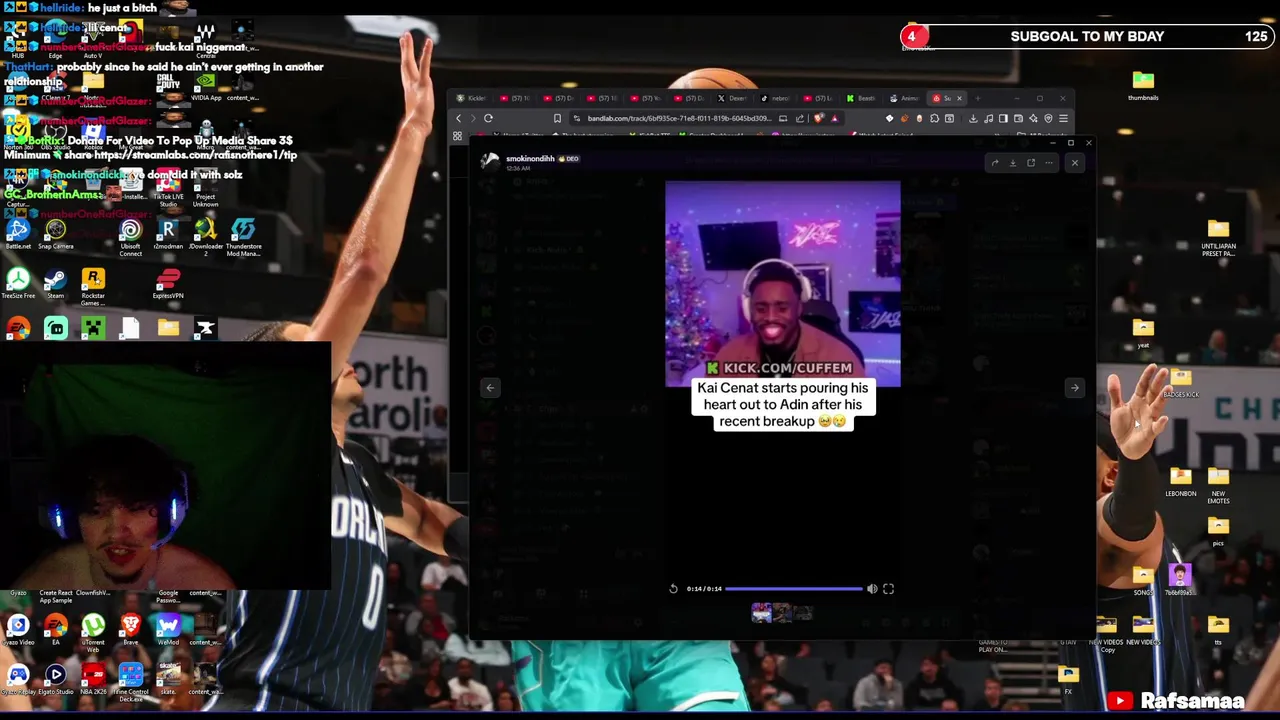Screen dimensions: 1280x720
Task: Click the forward share arrow in viewer
Action: (x=994, y=163)
